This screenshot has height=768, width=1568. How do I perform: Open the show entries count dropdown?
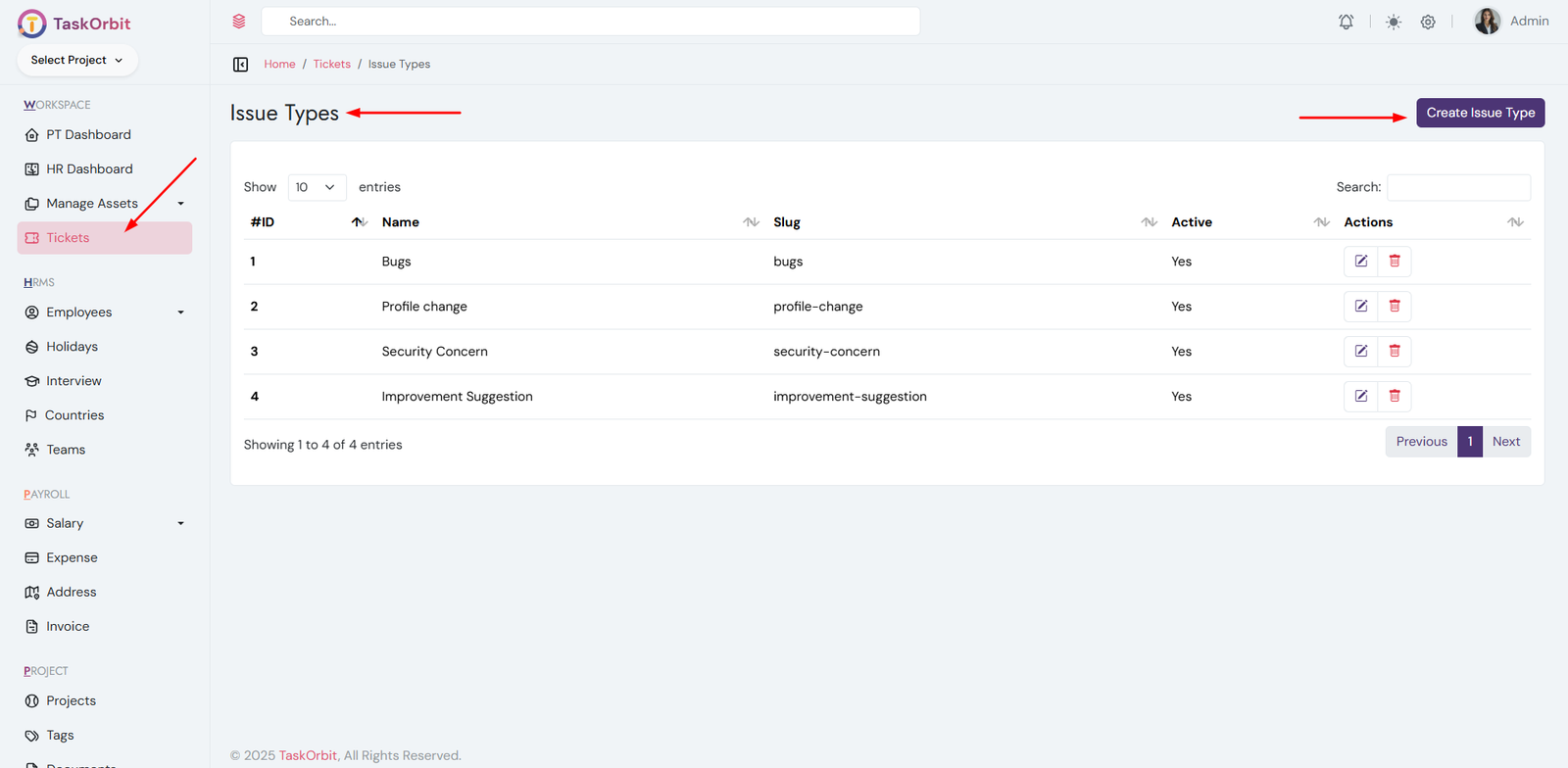point(316,187)
